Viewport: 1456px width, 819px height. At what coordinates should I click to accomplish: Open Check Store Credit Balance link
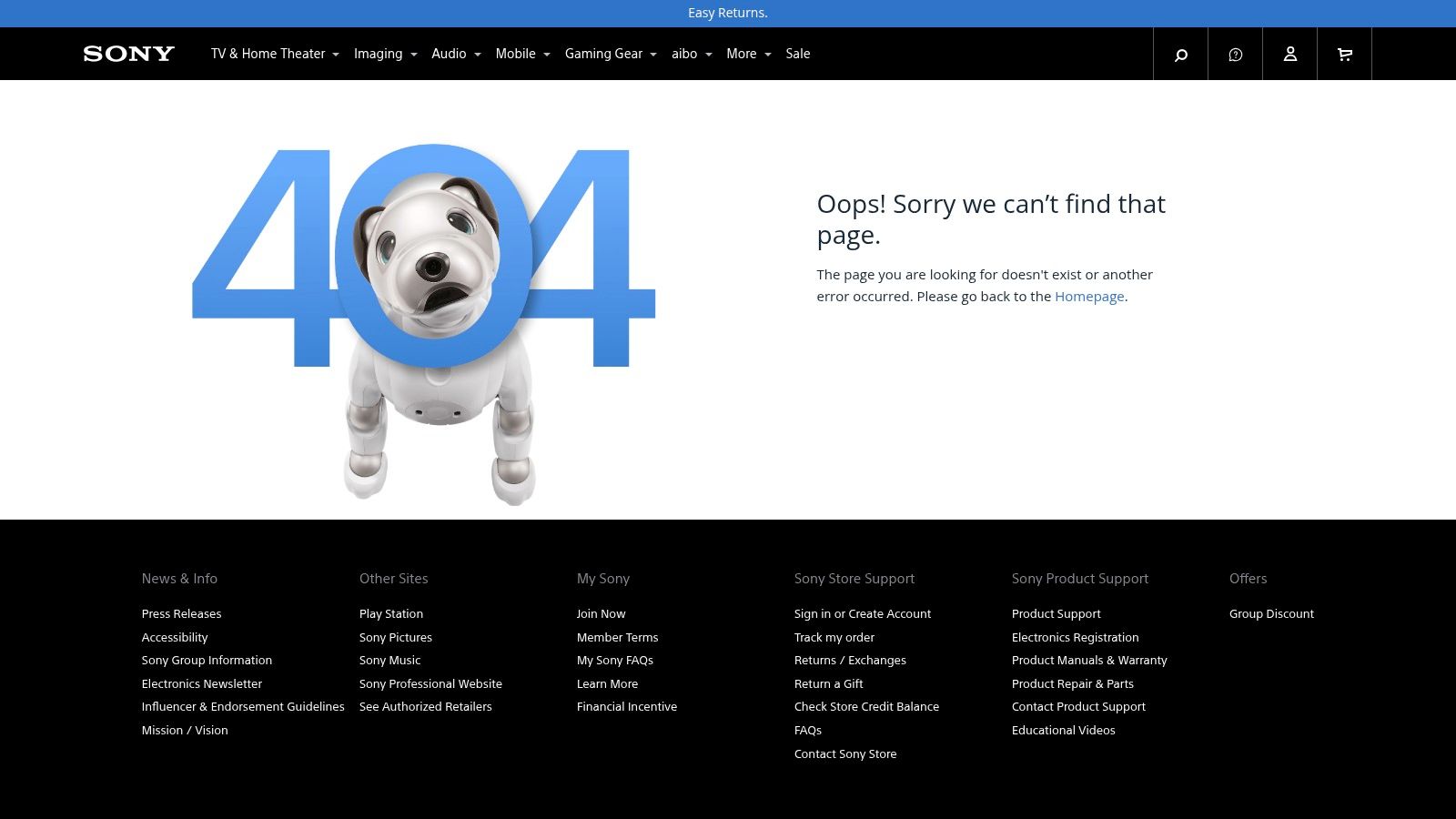click(866, 707)
